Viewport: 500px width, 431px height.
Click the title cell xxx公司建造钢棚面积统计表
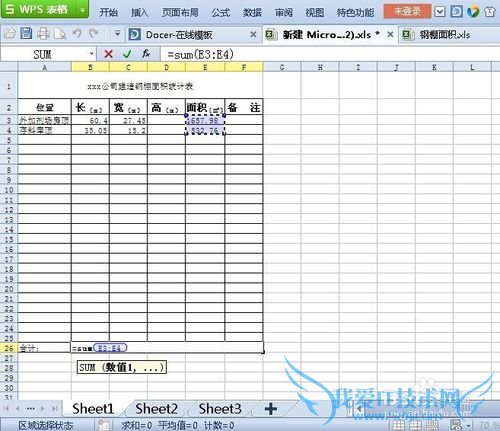pyautogui.click(x=140, y=87)
